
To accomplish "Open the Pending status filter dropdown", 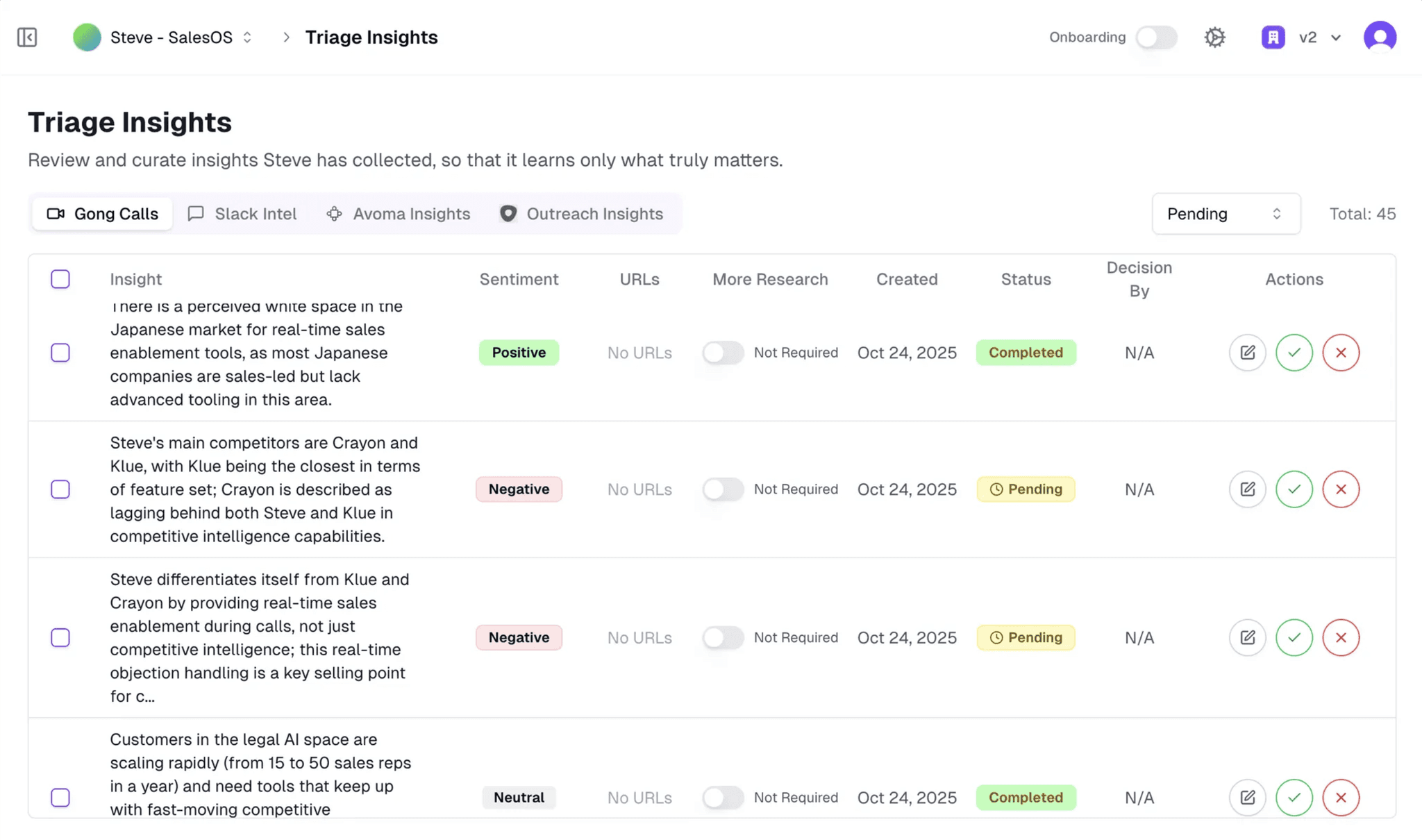I will pos(1226,214).
